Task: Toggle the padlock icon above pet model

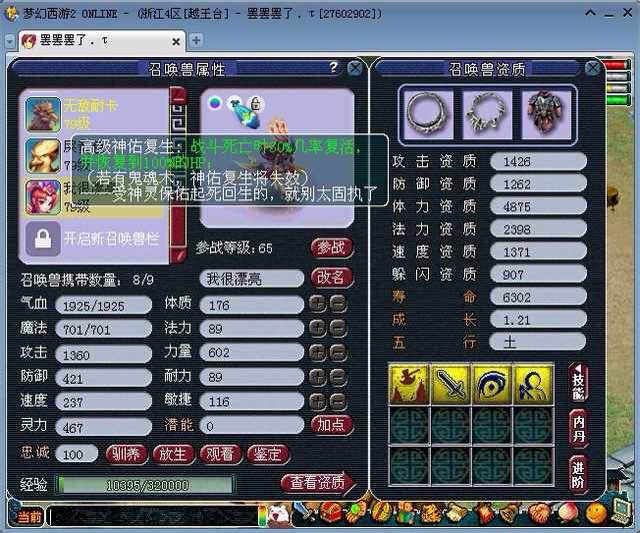Action: [x=256, y=104]
